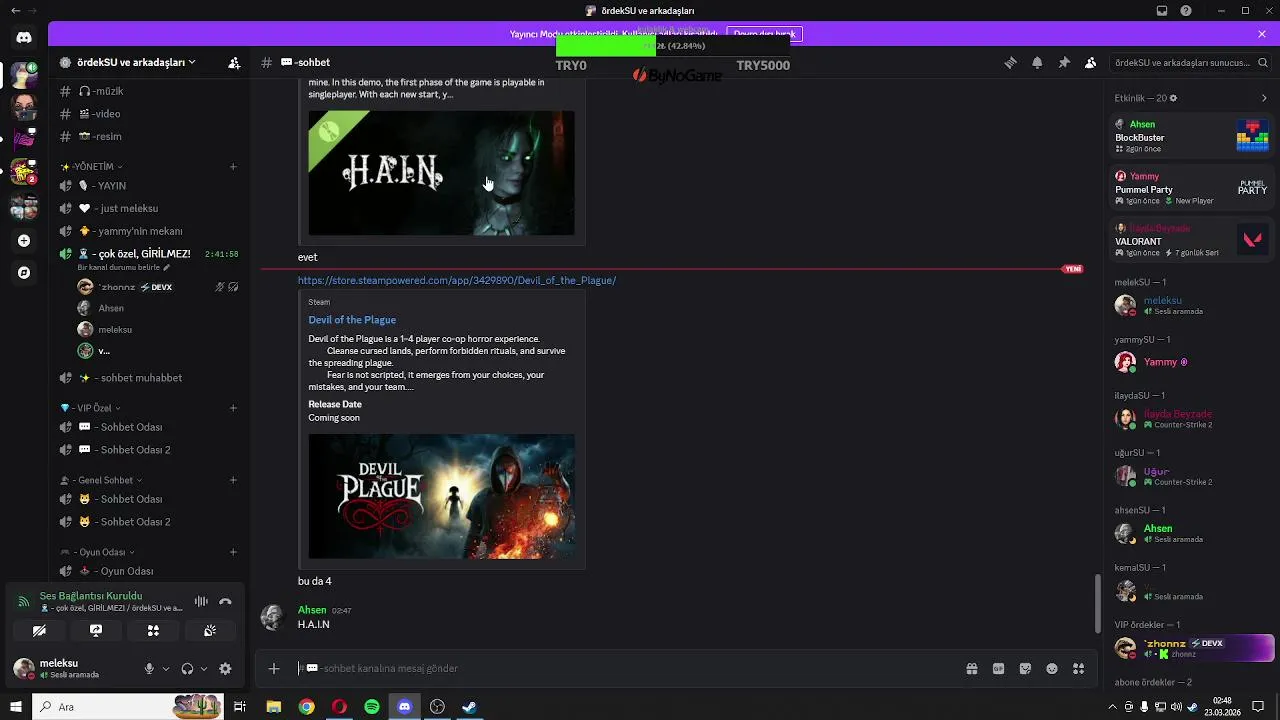1280x720 pixels.
Task: Open Google Chrome from Windows taskbar
Action: [307, 707]
